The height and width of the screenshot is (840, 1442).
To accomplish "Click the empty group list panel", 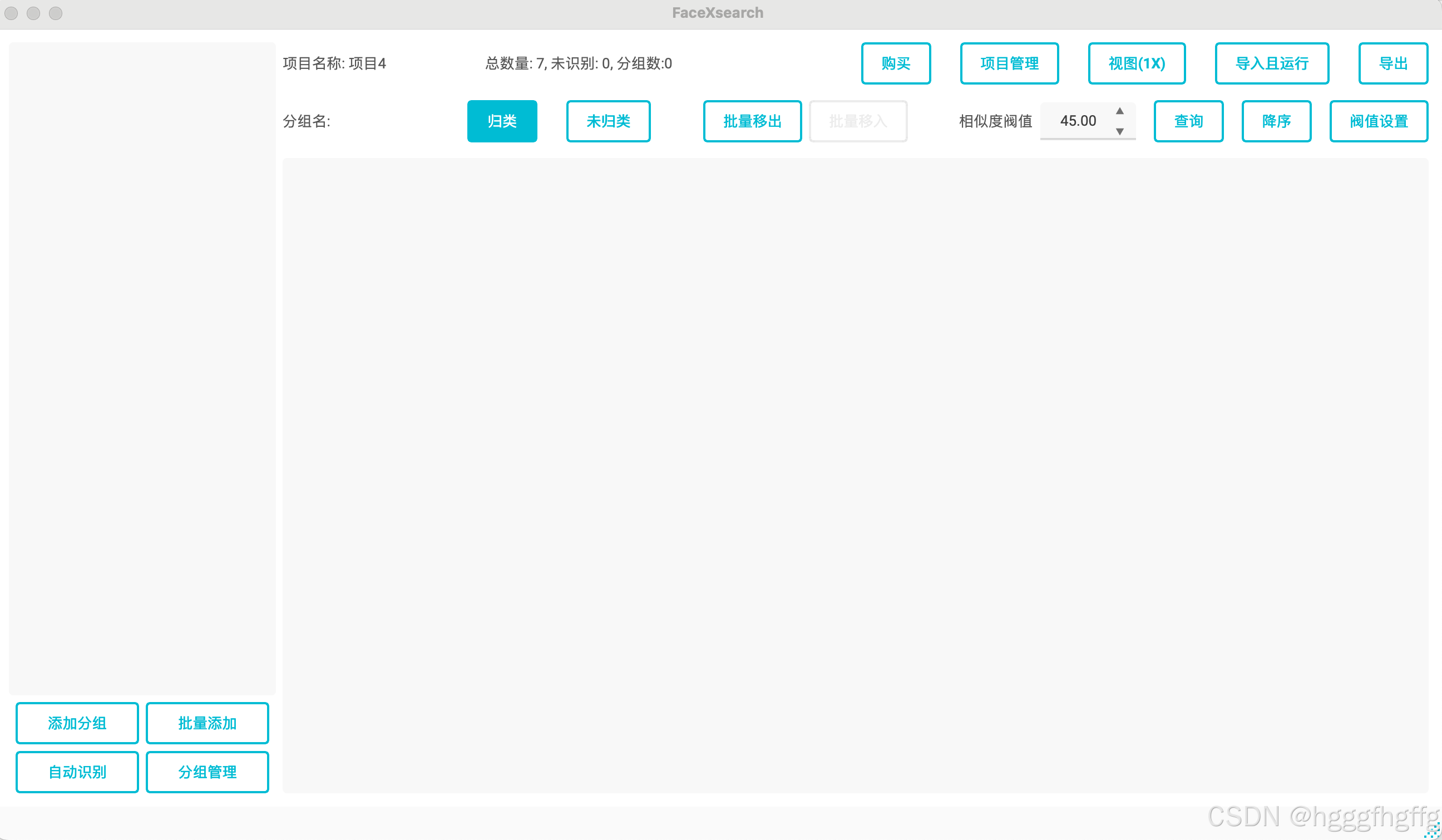I will [x=142, y=366].
